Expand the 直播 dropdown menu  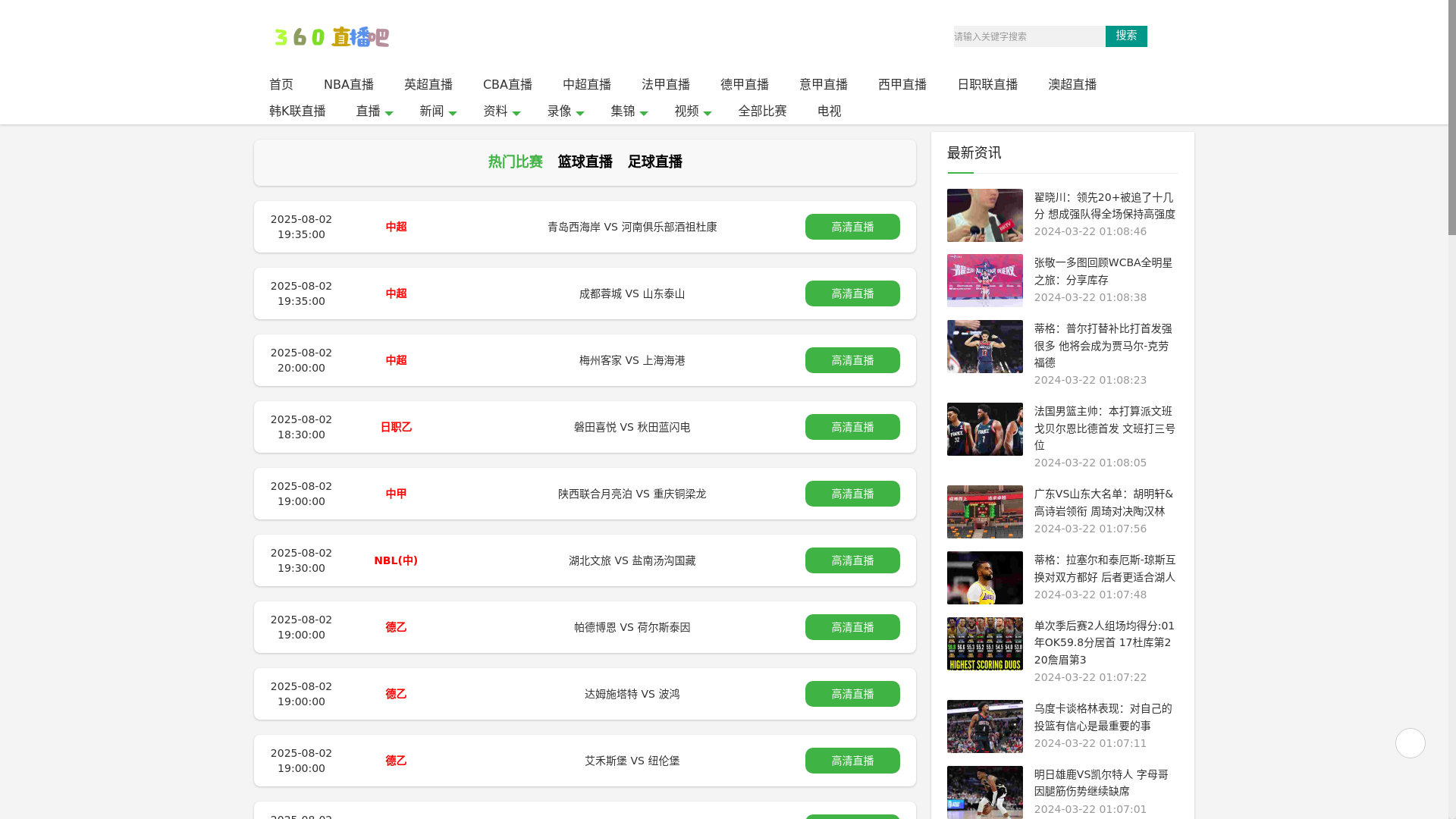(374, 111)
